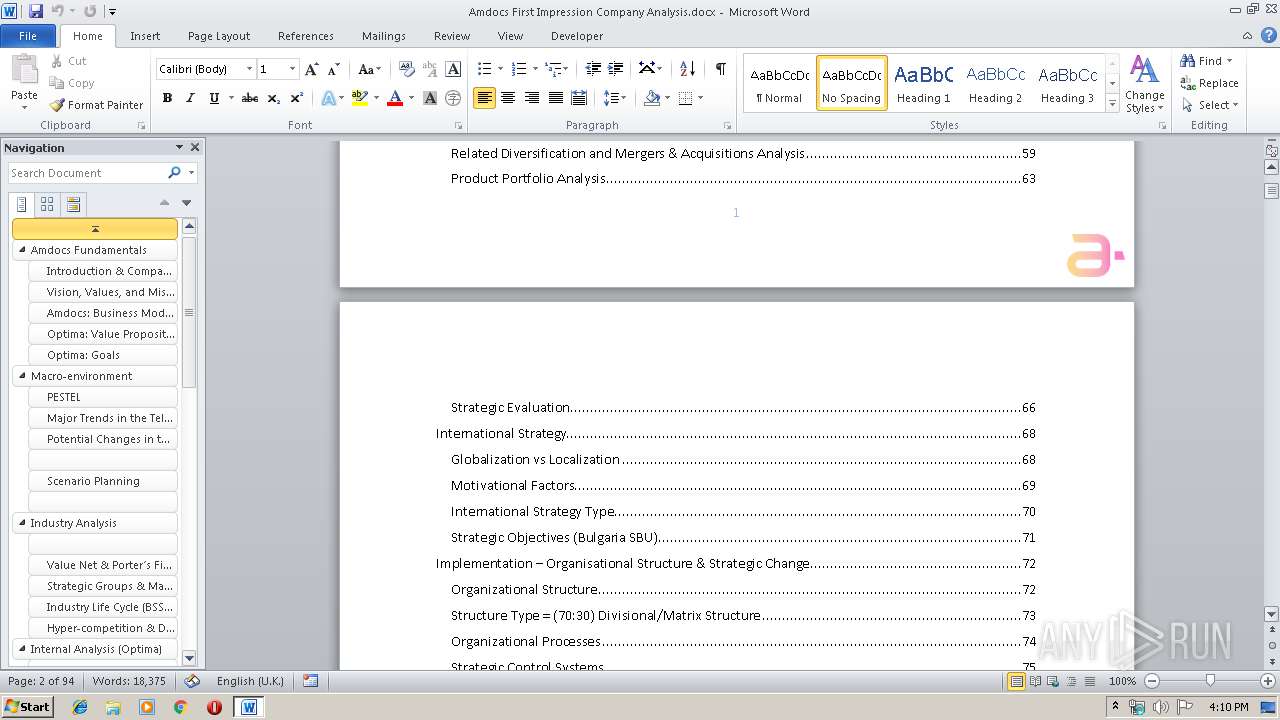Go to PESTEL heading in Navigation
Image resolution: width=1280 pixels, height=720 pixels.
(x=103, y=397)
